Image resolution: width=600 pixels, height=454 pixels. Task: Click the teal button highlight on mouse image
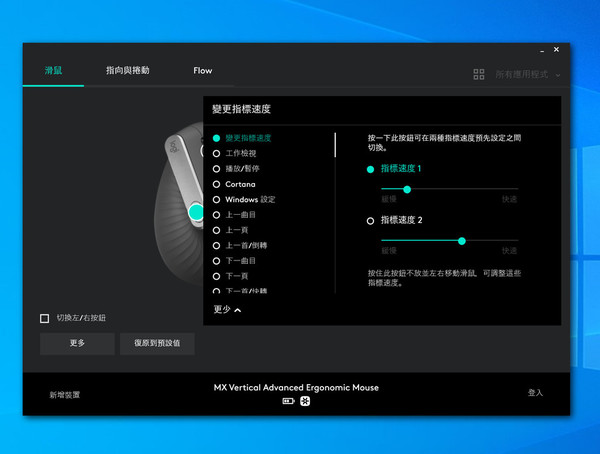click(196, 212)
